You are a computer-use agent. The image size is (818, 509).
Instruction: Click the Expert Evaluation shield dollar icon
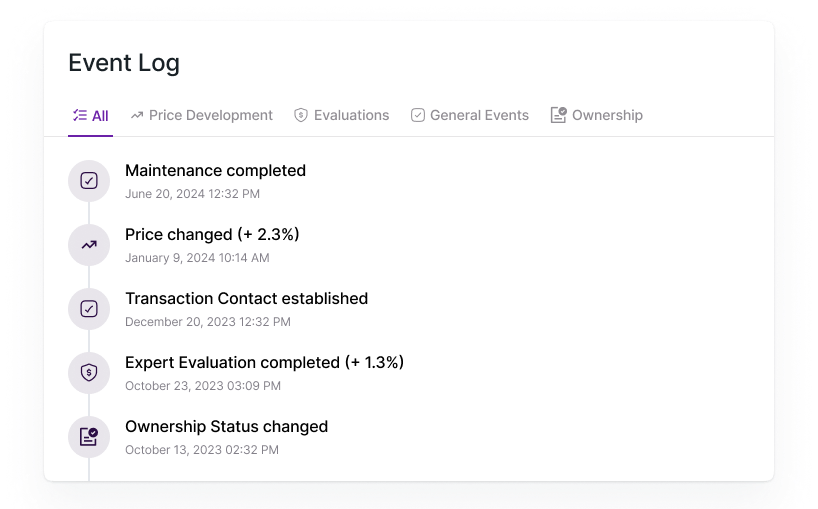point(89,373)
